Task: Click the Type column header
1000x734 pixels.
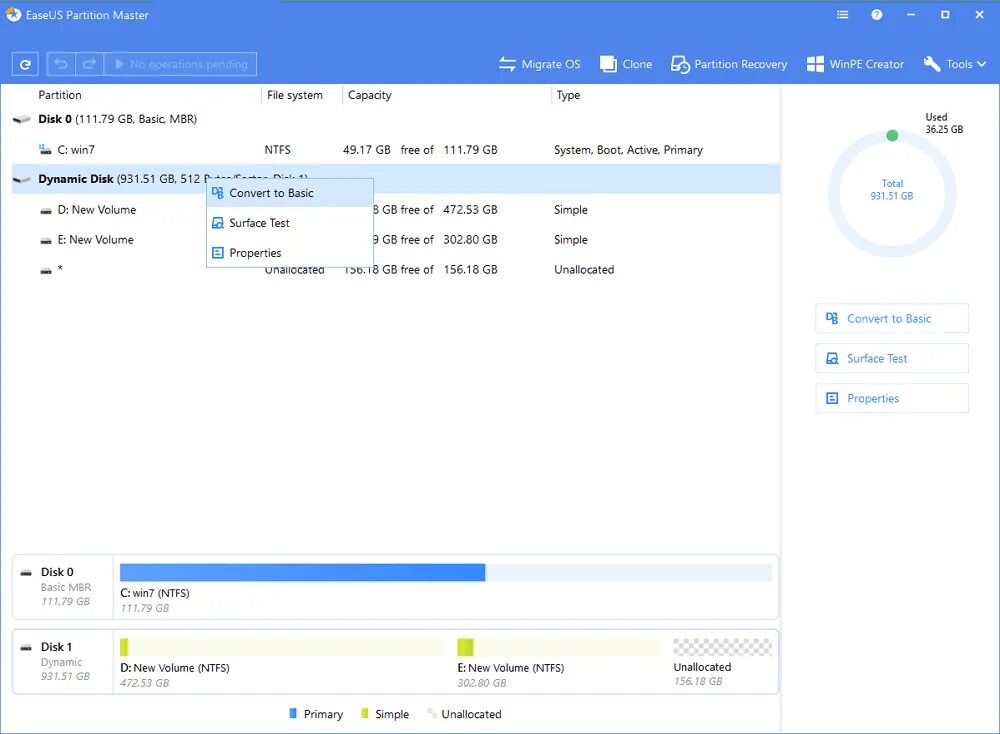Action: (x=568, y=95)
